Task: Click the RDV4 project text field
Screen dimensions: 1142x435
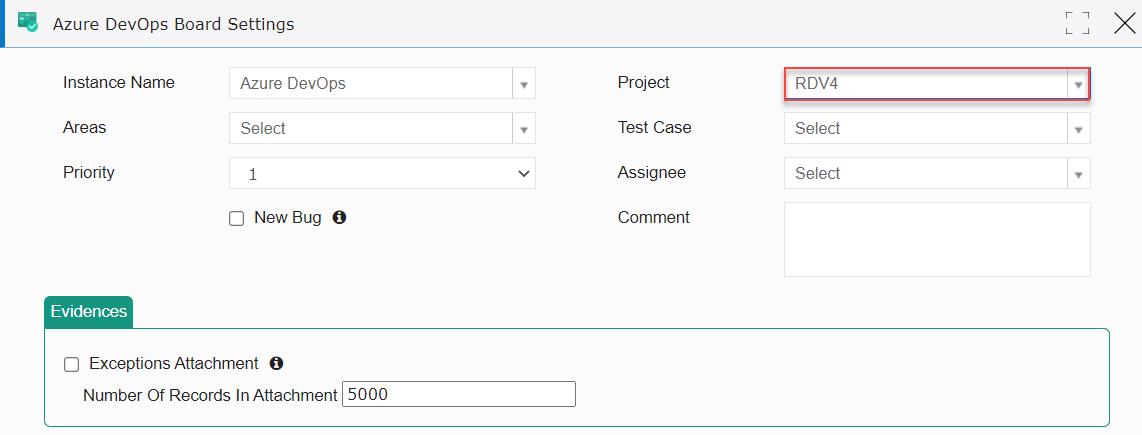Action: click(926, 84)
